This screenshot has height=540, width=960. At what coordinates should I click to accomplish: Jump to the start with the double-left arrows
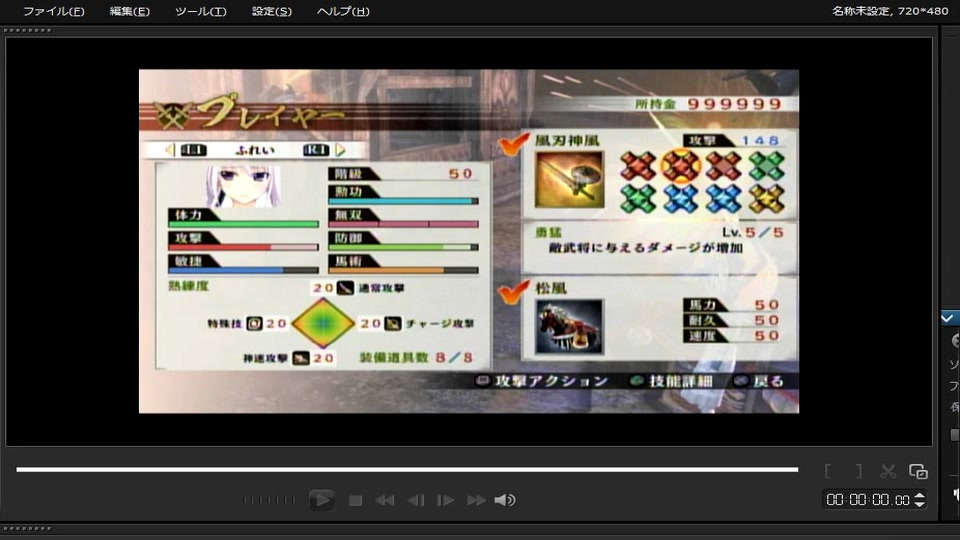click(x=384, y=501)
